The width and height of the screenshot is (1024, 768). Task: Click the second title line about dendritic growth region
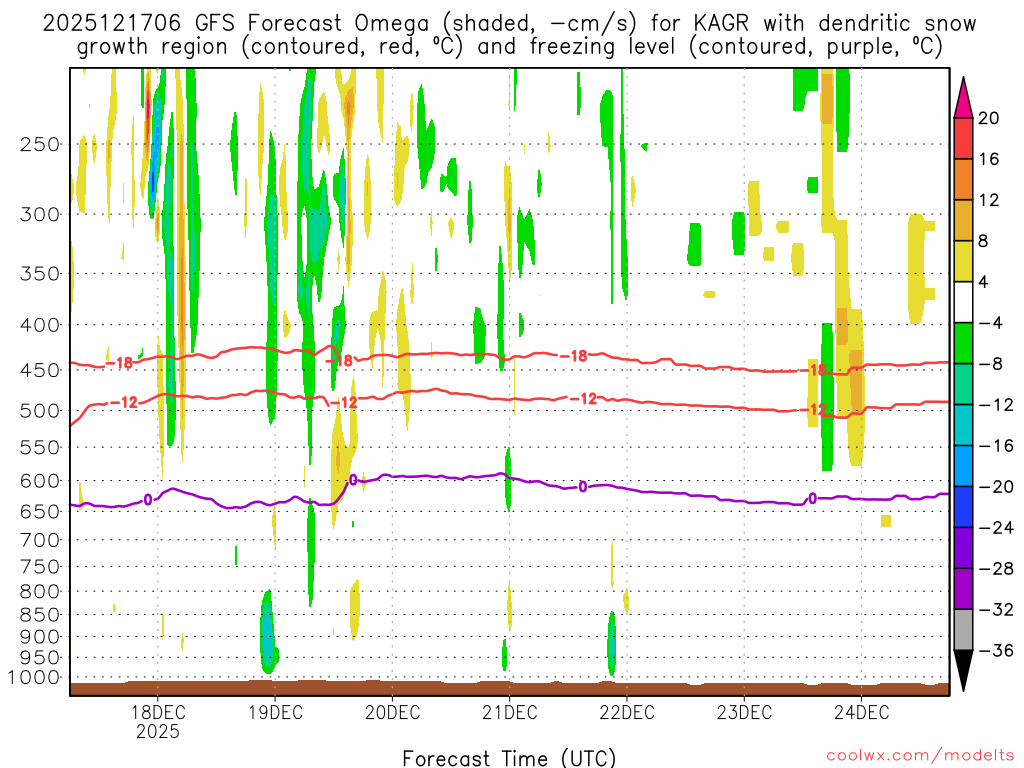509,47
